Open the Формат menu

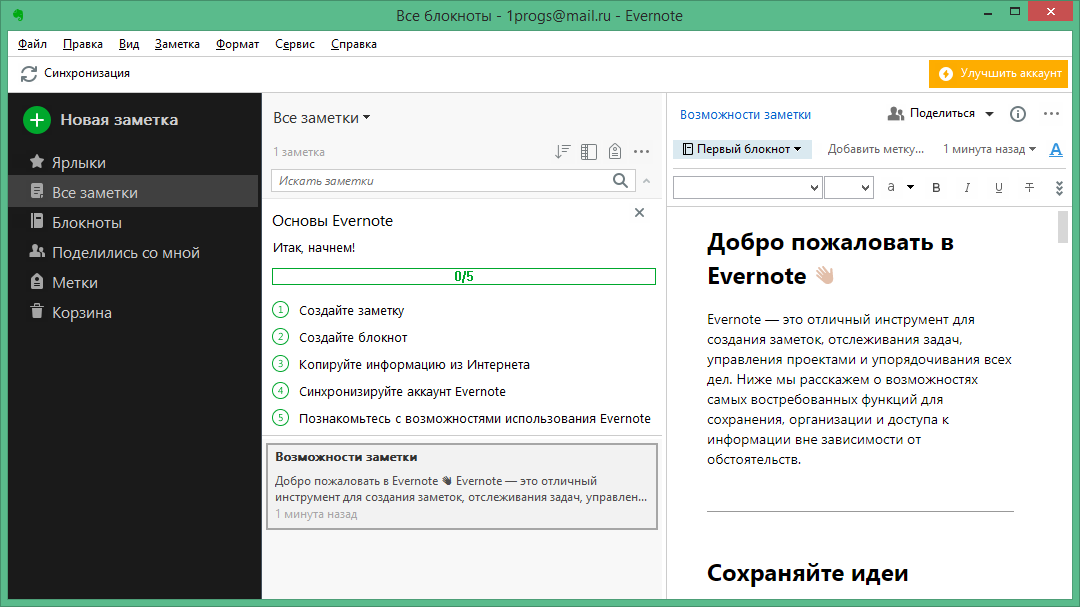(x=236, y=43)
